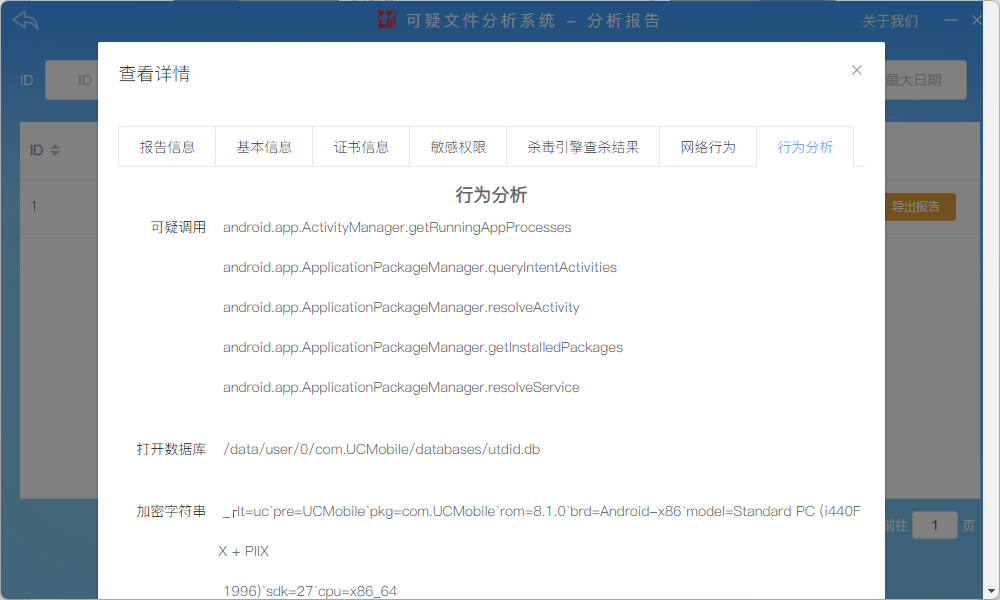Click the back arrow icon
The image size is (1000, 600).
pyautogui.click(x=26, y=20)
